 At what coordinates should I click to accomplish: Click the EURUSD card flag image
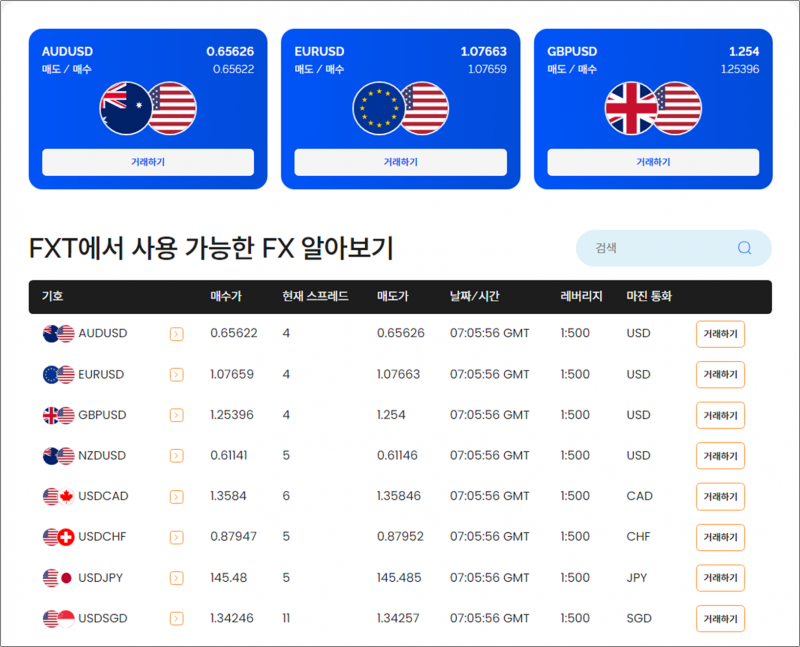coord(401,108)
